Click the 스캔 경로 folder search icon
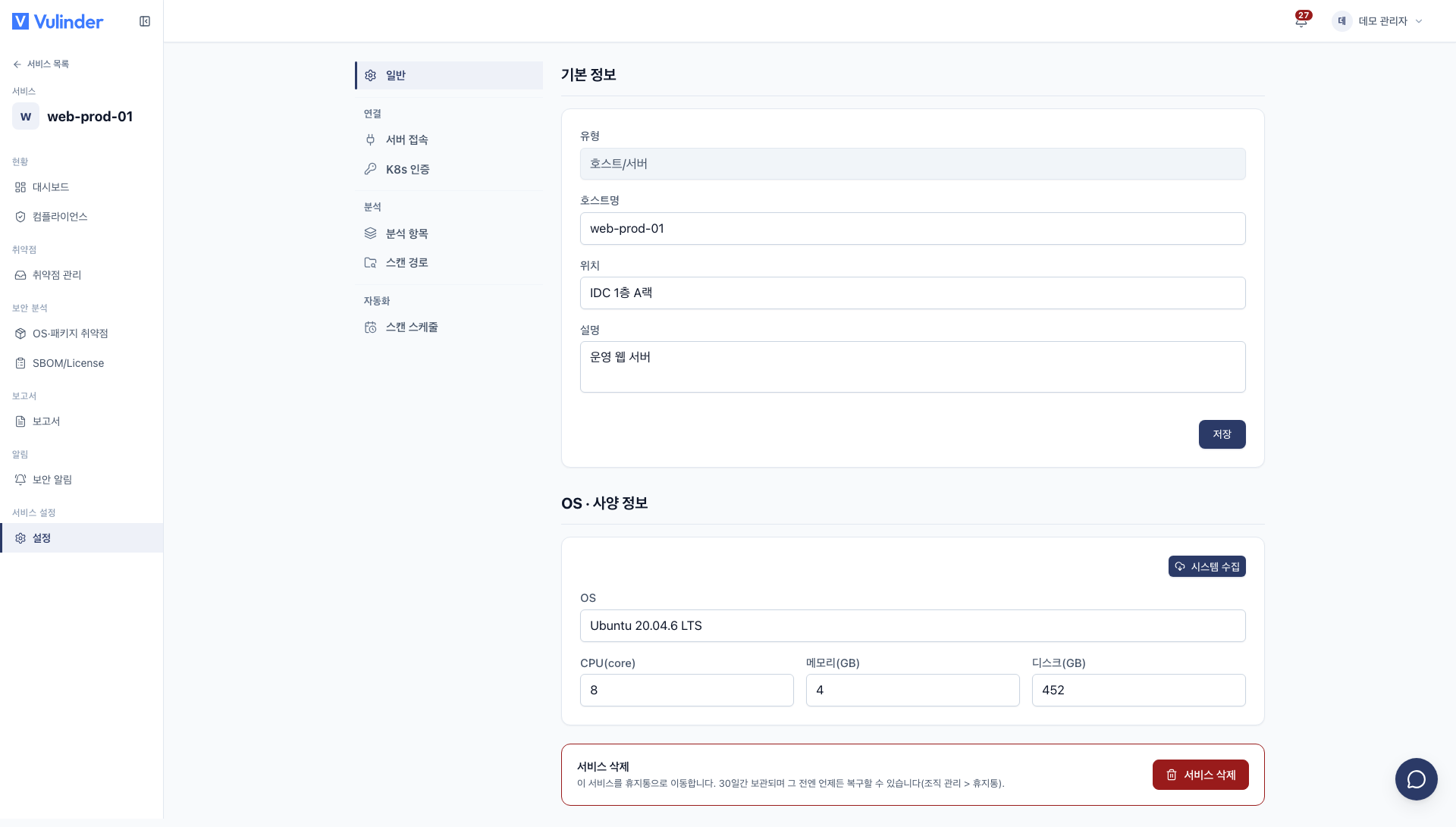Viewport: 1456px width, 827px height. tap(370, 262)
